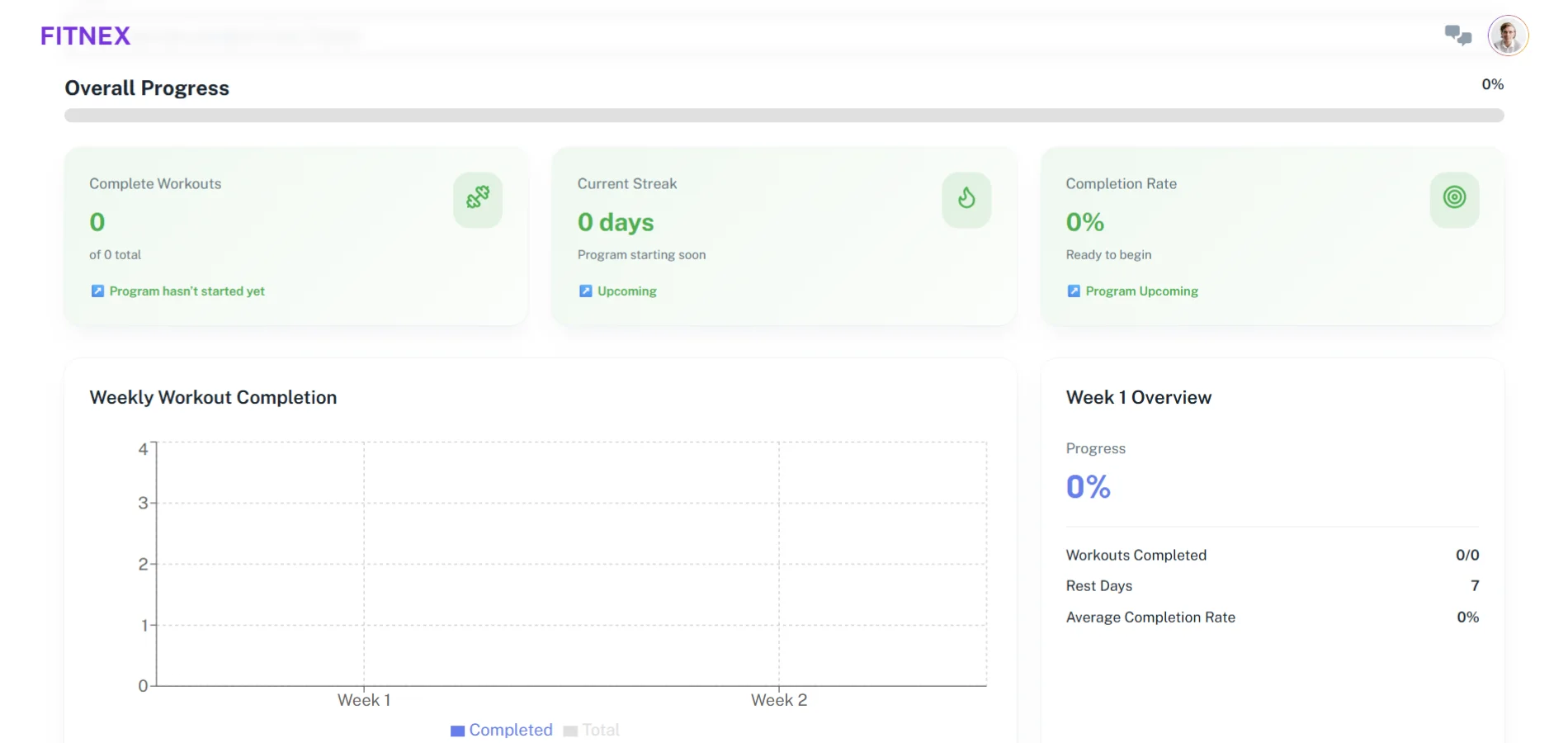Click the FITNEX logo
Image resolution: width=1568 pixels, height=743 pixels.
(x=85, y=36)
